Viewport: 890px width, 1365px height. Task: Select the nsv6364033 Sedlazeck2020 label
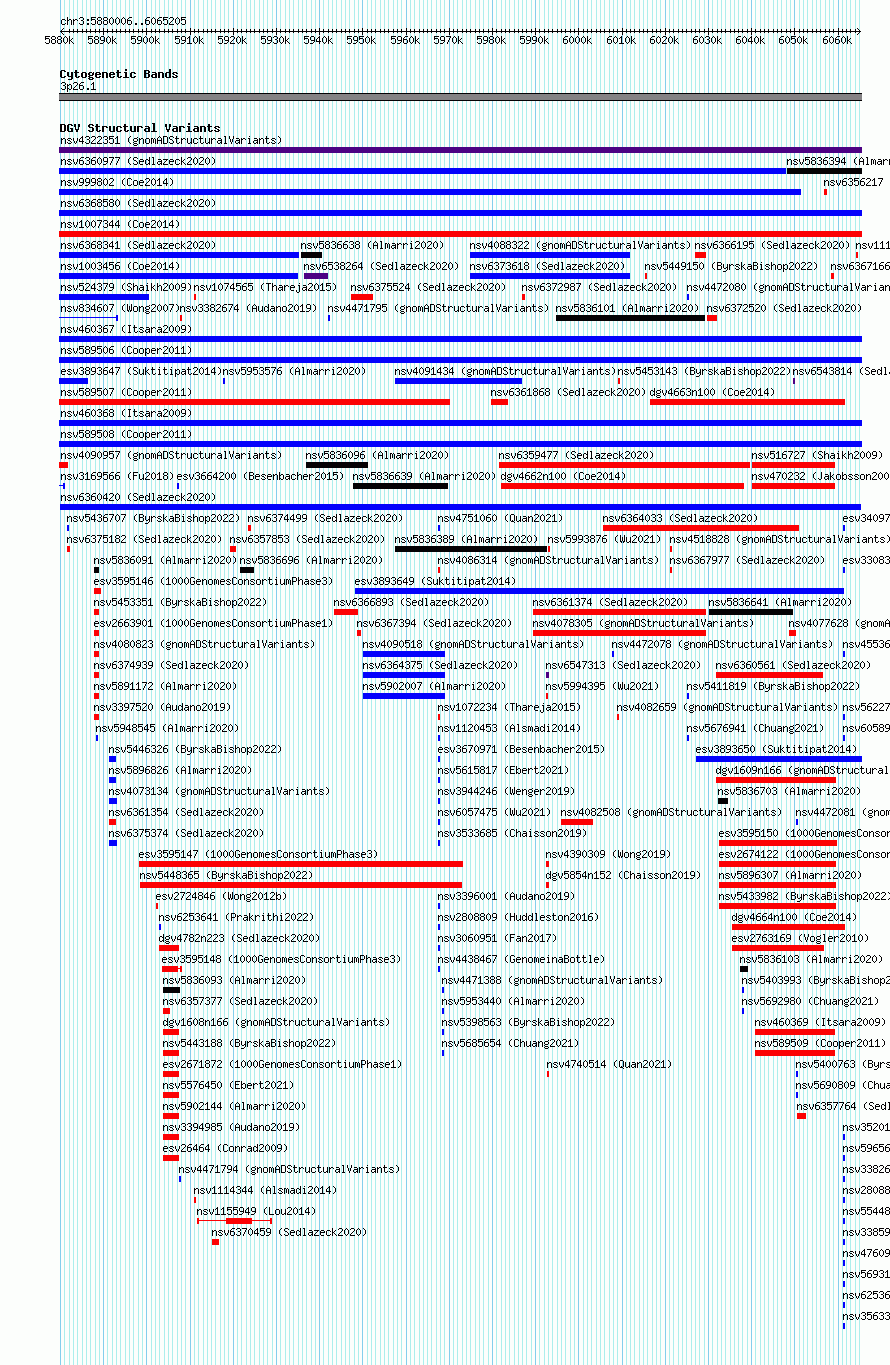tap(680, 519)
